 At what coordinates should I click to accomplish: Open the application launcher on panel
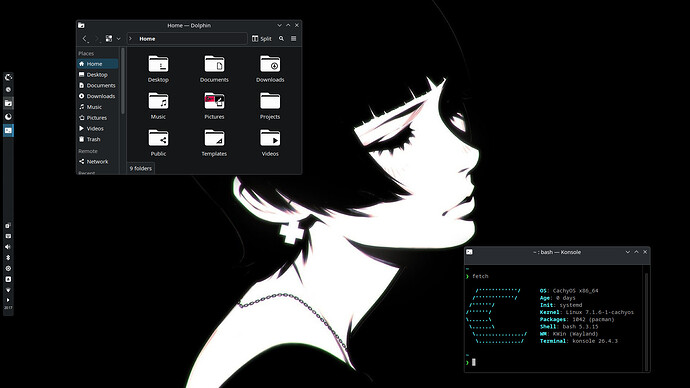click(8, 77)
